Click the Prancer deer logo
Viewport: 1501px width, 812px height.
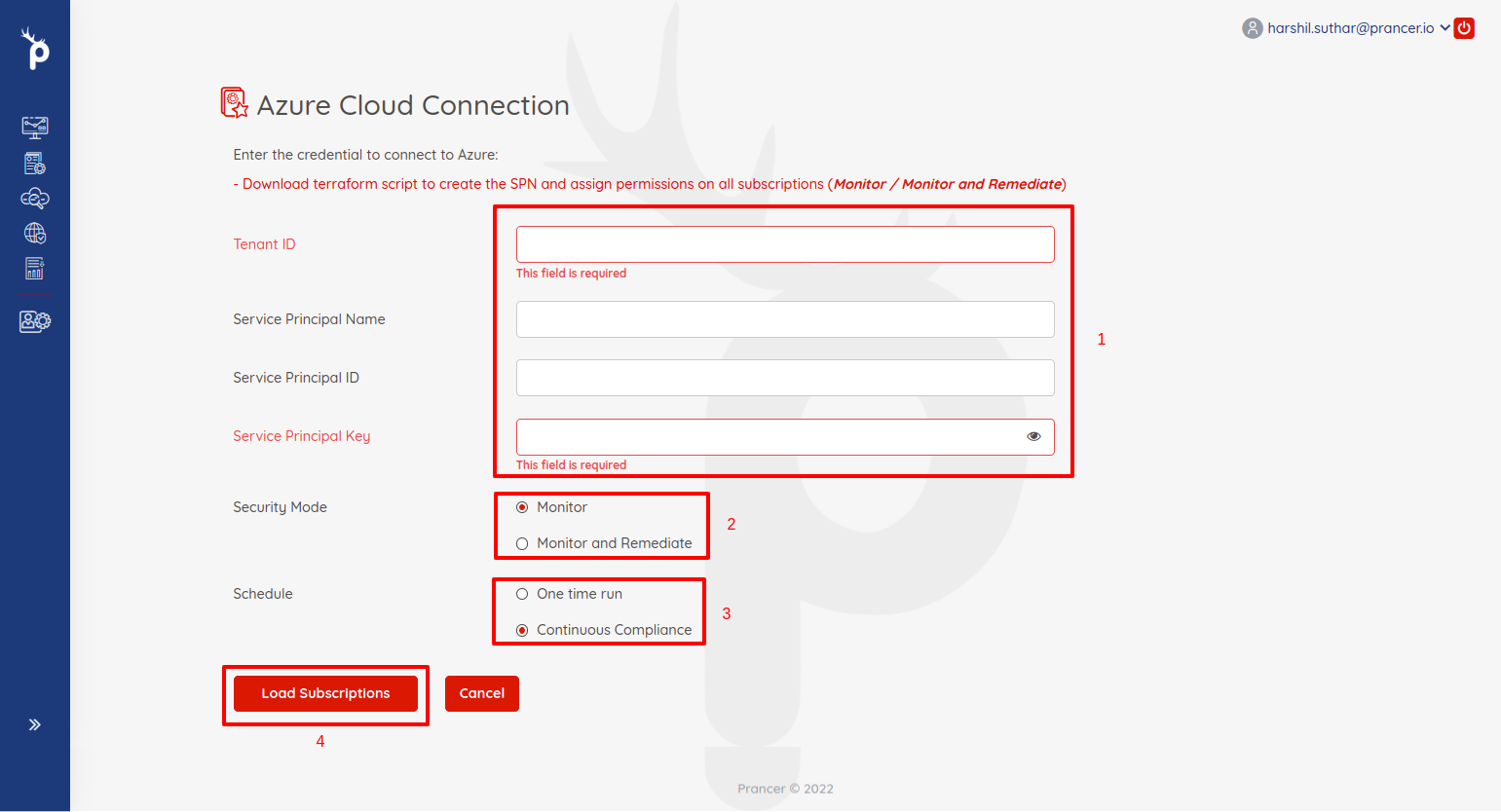coord(35,49)
